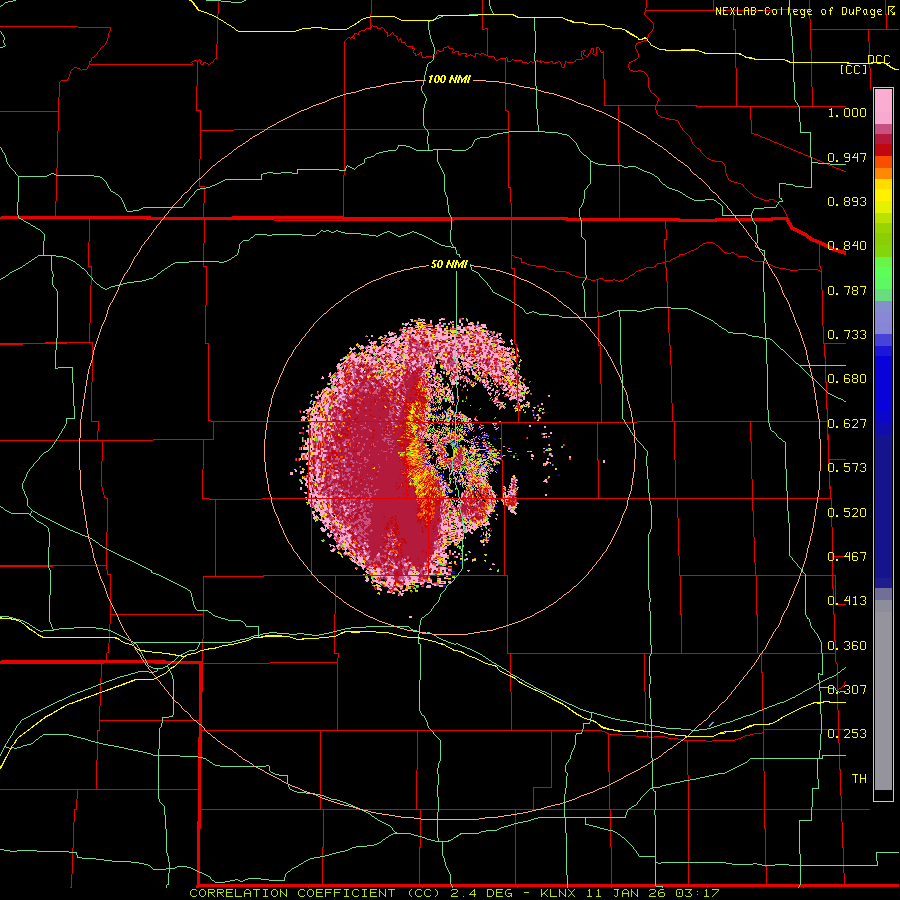900x900 pixels.
Task: Click the dark blue segment of color bar
Action: (x=883, y=511)
